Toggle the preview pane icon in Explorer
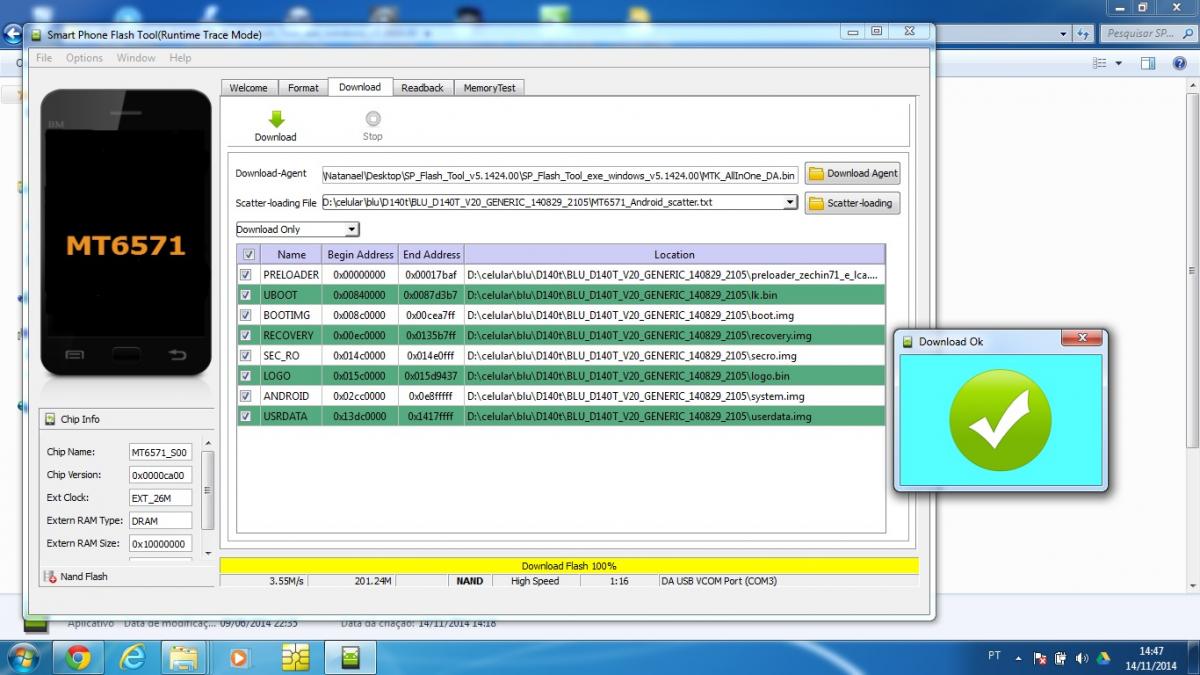Viewport: 1200px width, 675px height. pyautogui.click(x=1149, y=63)
